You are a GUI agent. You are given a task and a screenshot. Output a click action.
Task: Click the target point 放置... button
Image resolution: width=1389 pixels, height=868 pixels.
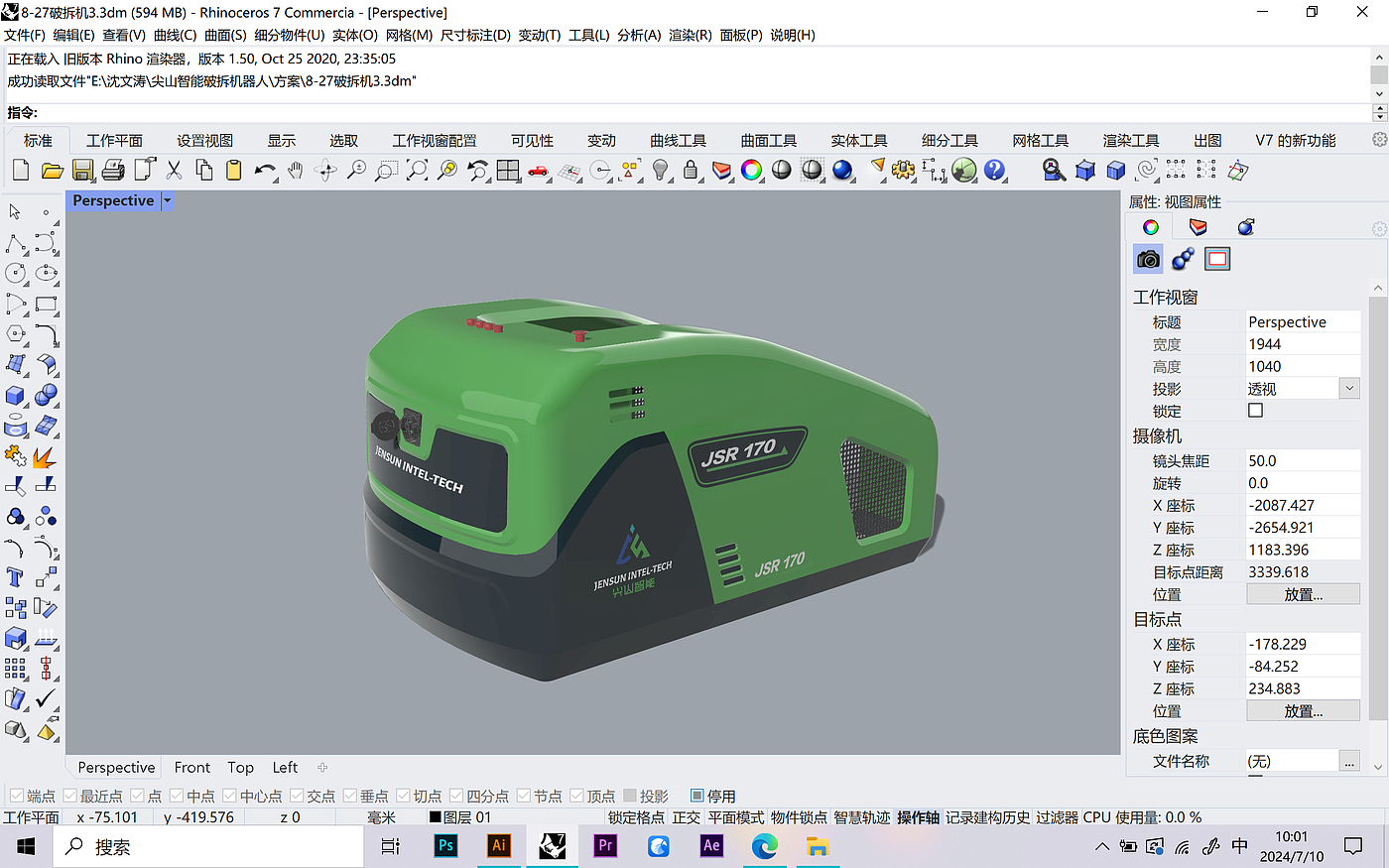1303,710
